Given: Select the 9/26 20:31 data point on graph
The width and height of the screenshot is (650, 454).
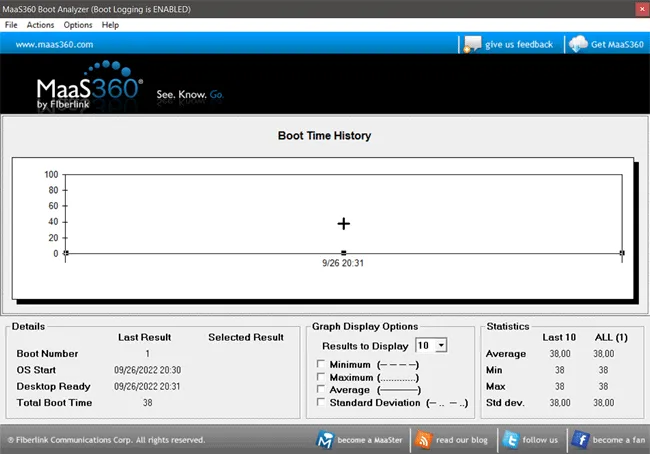Looking at the screenshot, I should click(x=344, y=224).
